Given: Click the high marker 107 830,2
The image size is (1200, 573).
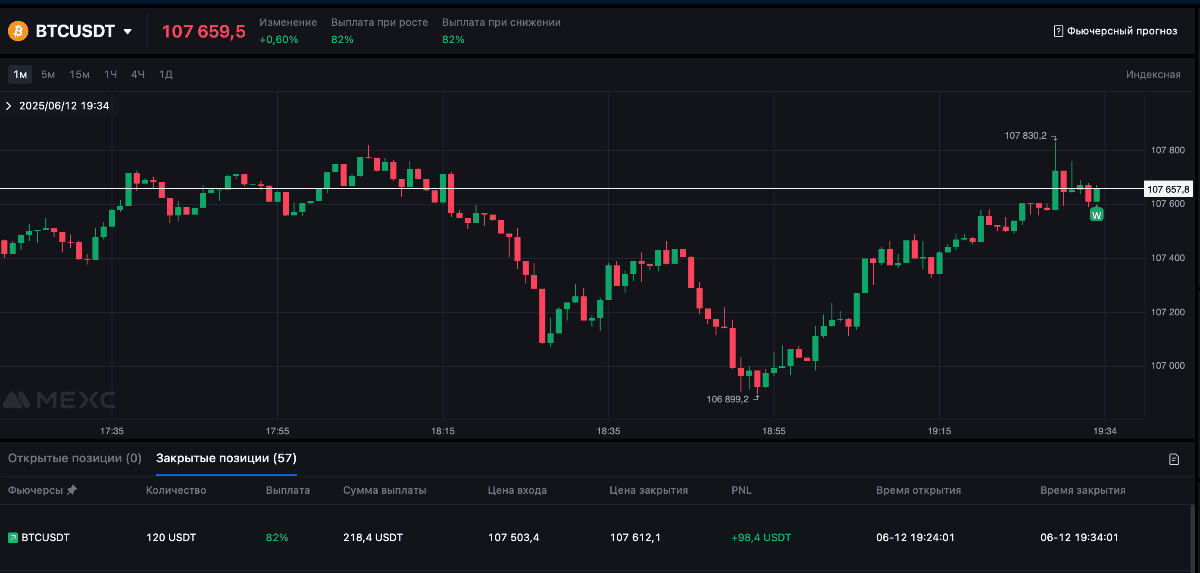Looking at the screenshot, I should click(x=1026, y=135).
